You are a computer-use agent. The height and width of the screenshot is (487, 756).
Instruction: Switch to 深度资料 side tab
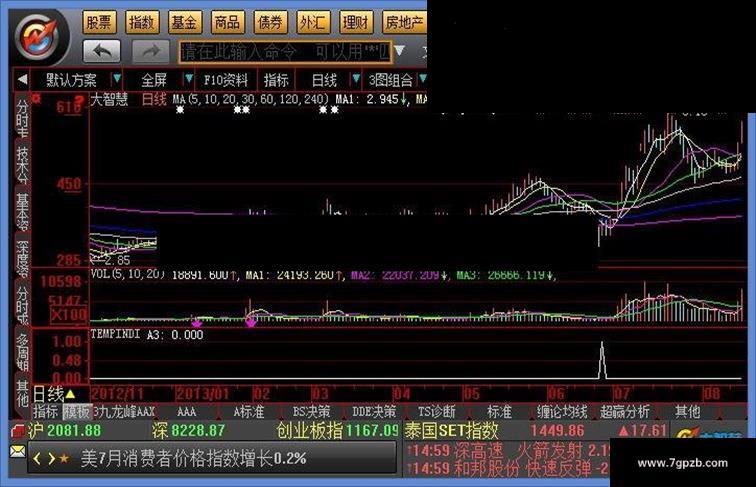click(x=22, y=258)
